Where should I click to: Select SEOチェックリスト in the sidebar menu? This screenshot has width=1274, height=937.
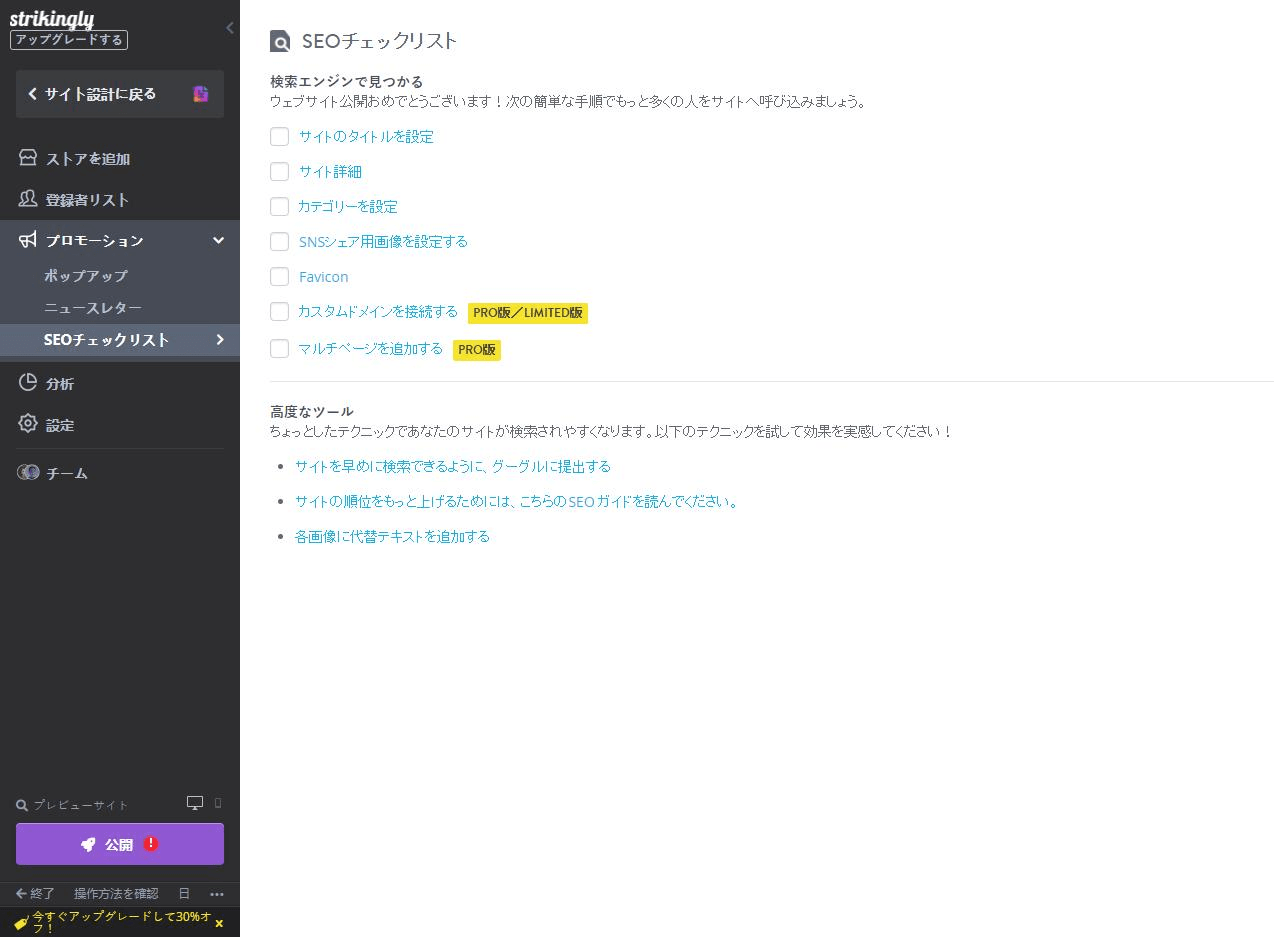[107, 339]
